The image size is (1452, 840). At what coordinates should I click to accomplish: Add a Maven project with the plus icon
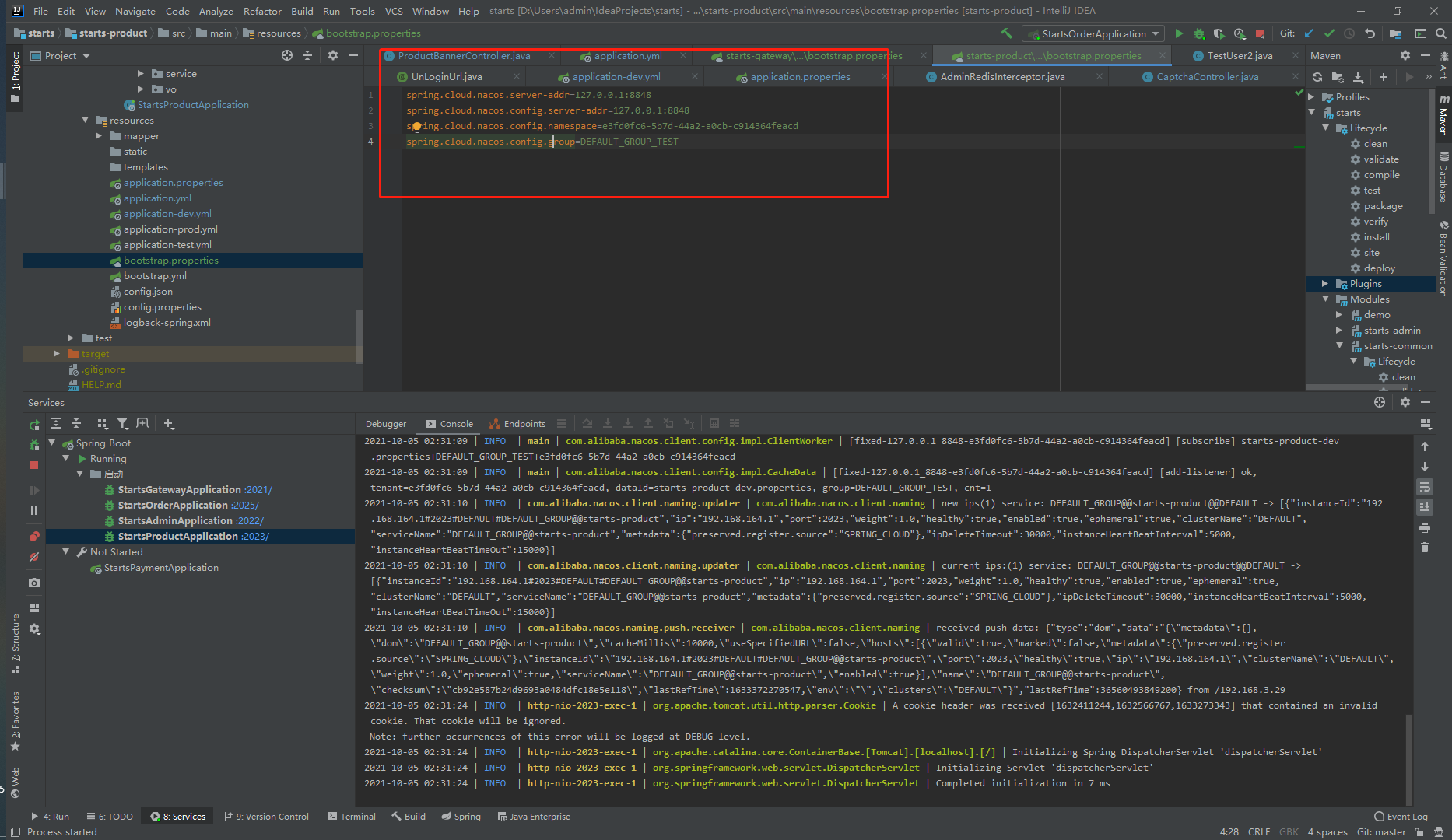(x=1383, y=77)
